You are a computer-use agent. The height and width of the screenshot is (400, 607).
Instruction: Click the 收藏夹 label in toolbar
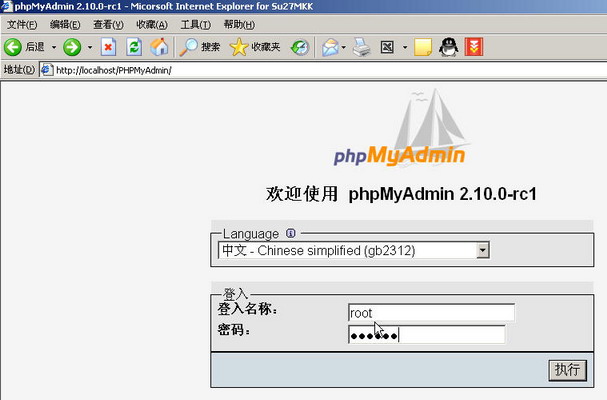coord(266,47)
